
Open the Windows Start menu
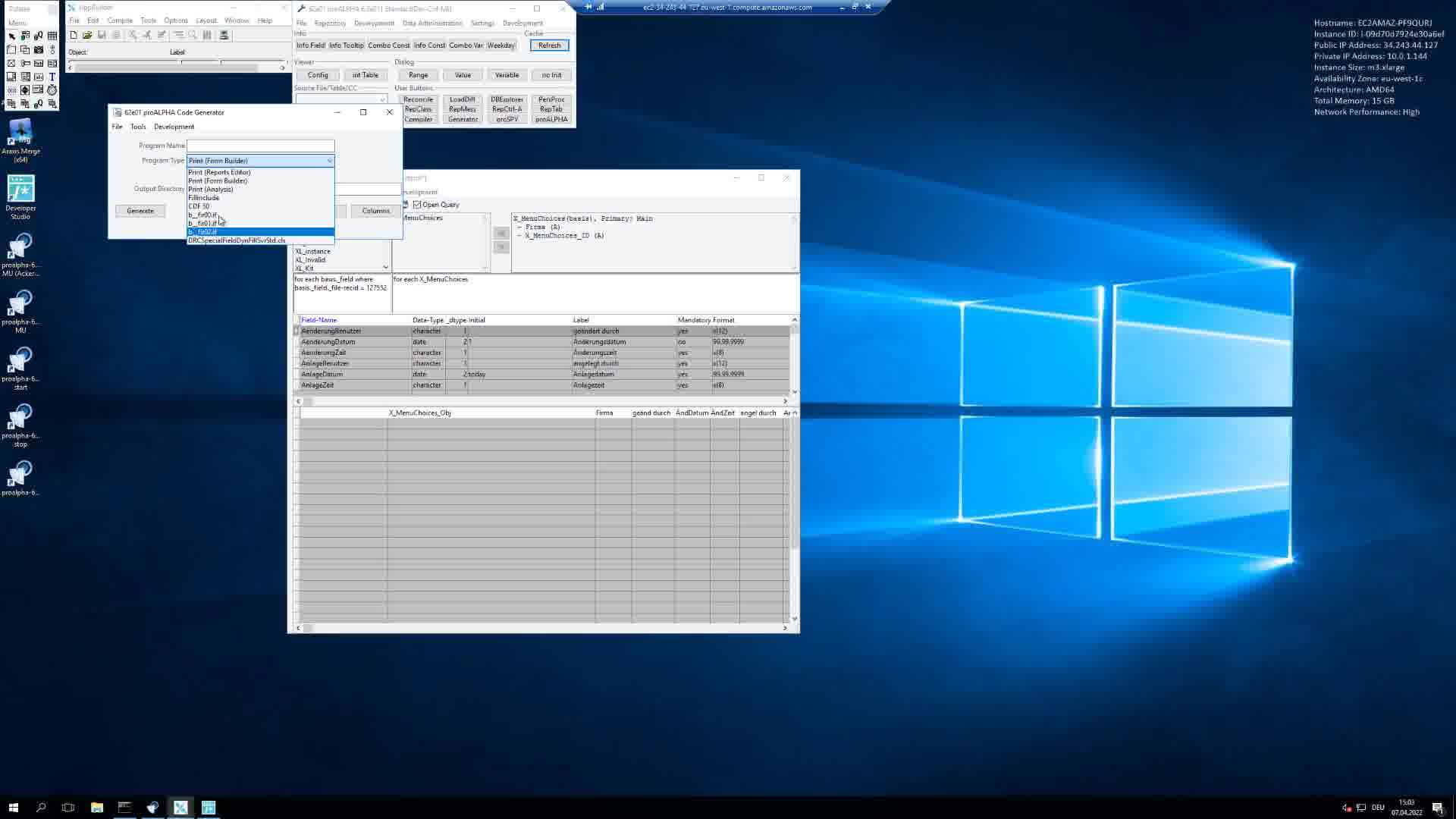tap(13, 808)
